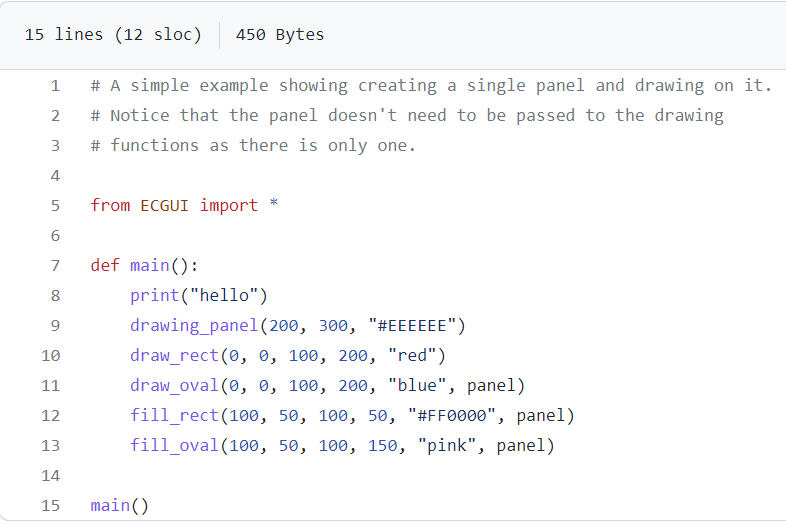Select line number 8

coord(55,296)
